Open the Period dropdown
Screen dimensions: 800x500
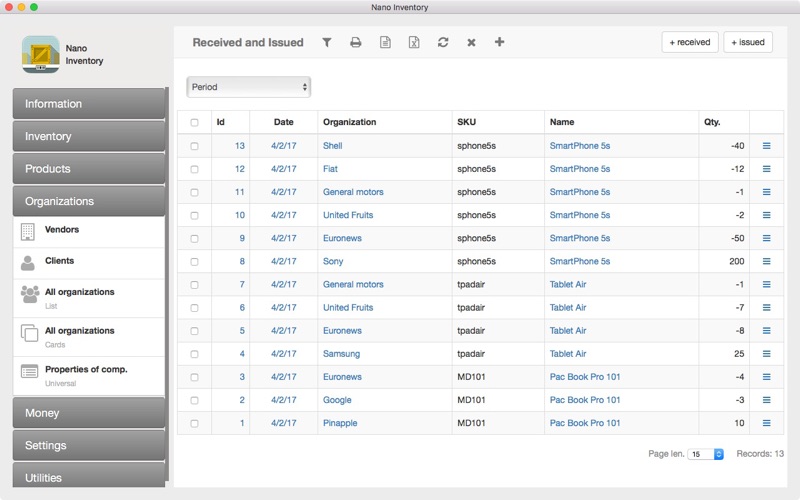click(x=248, y=87)
